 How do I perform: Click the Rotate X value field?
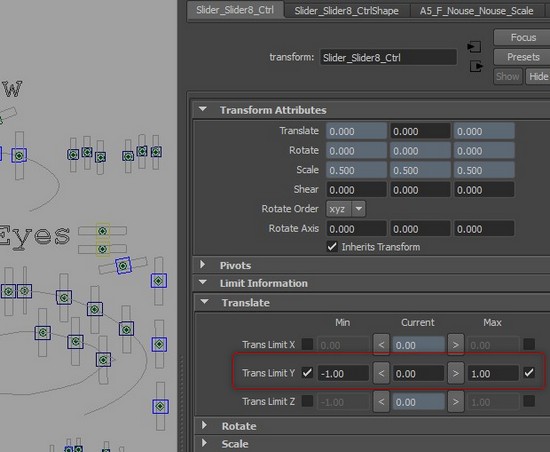[356, 151]
